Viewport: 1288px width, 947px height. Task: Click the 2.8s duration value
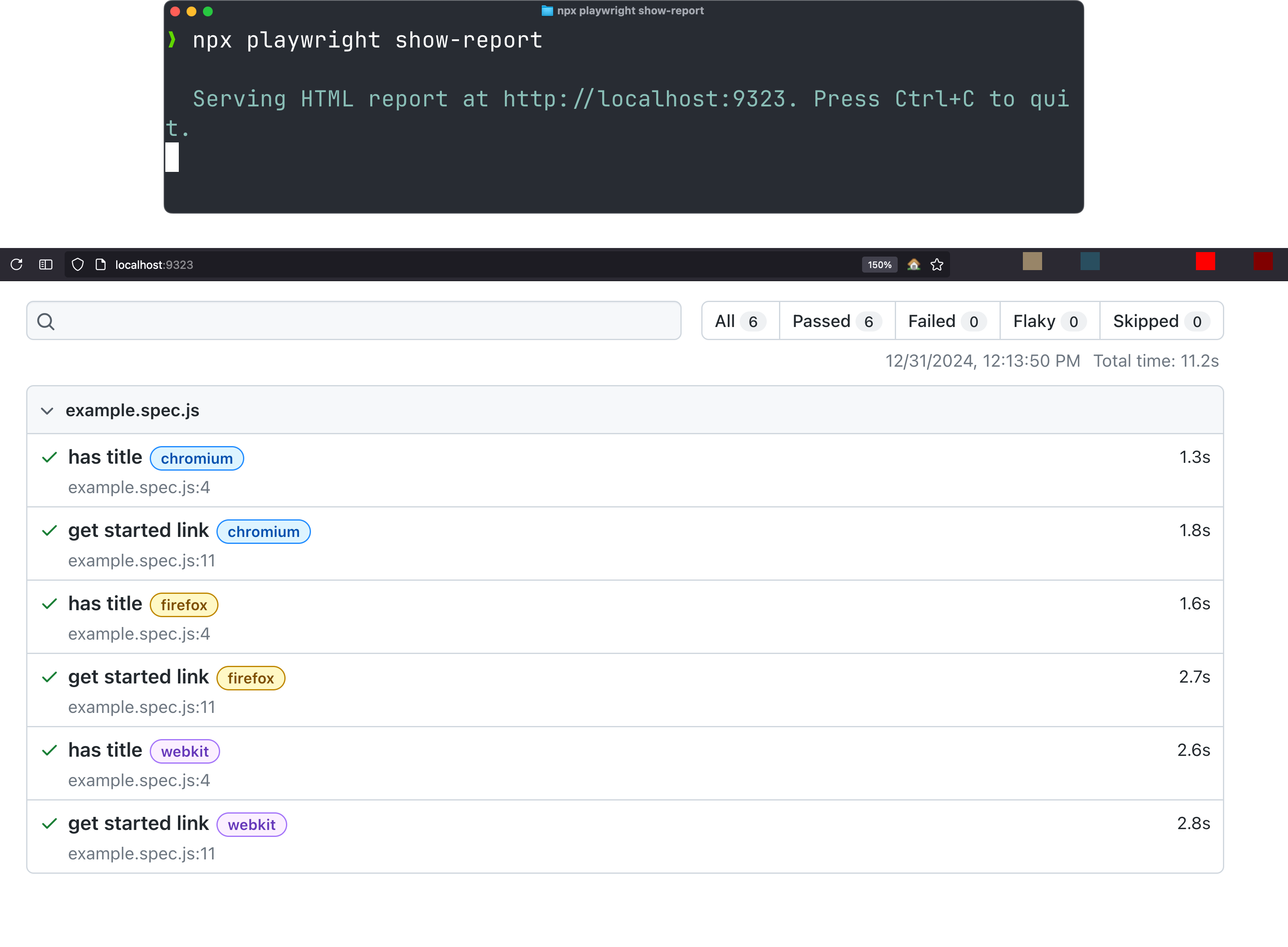(x=1193, y=823)
